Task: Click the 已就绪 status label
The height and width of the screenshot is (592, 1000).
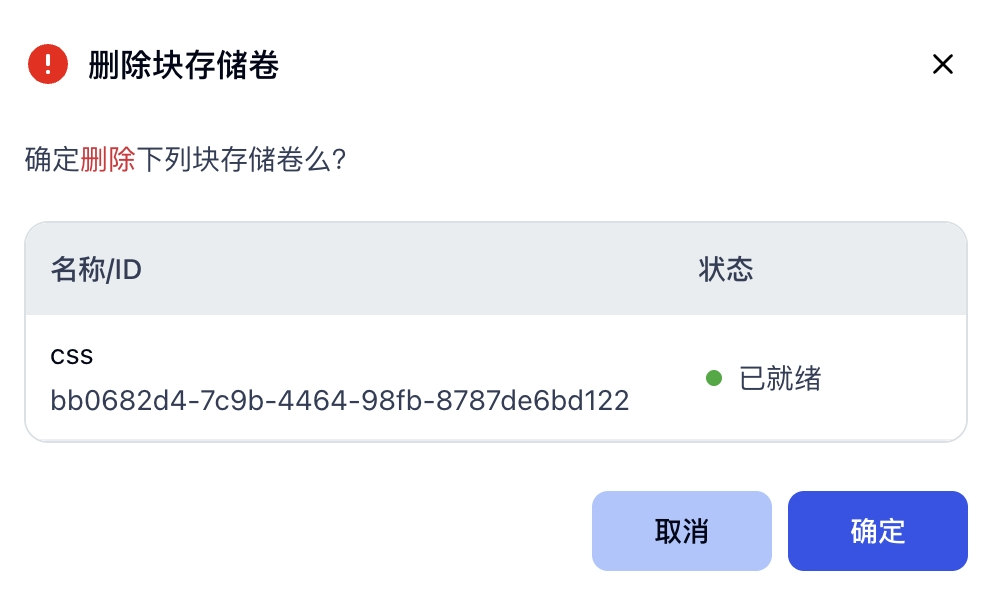Action: (780, 379)
